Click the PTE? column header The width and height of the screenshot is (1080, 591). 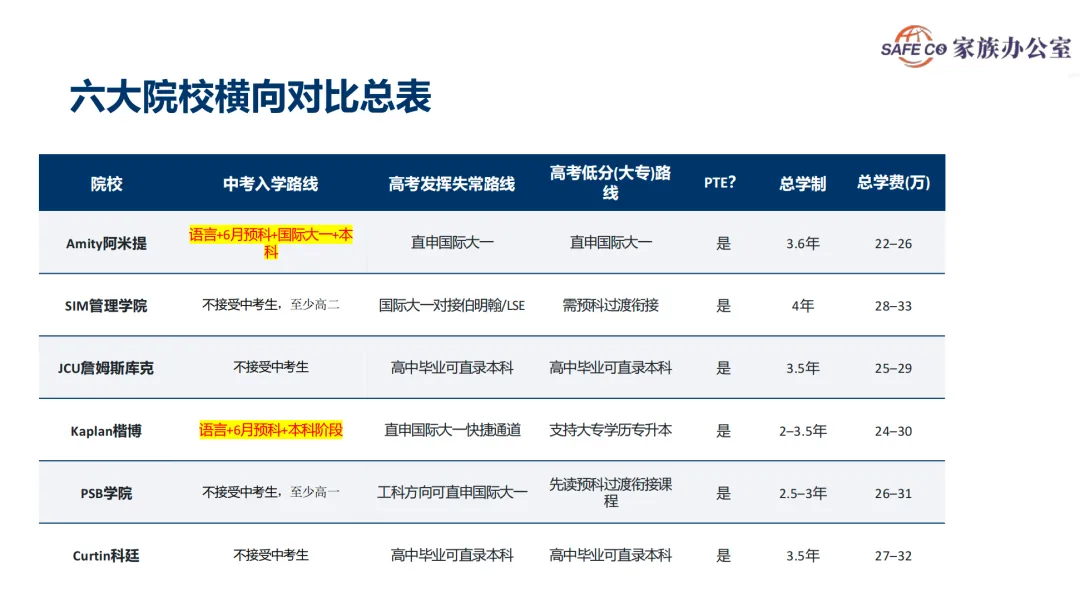click(x=720, y=183)
